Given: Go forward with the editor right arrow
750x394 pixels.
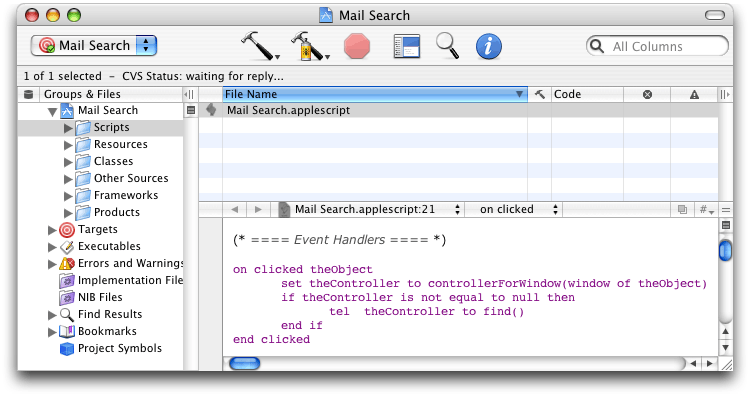Looking at the screenshot, I should tap(258, 209).
